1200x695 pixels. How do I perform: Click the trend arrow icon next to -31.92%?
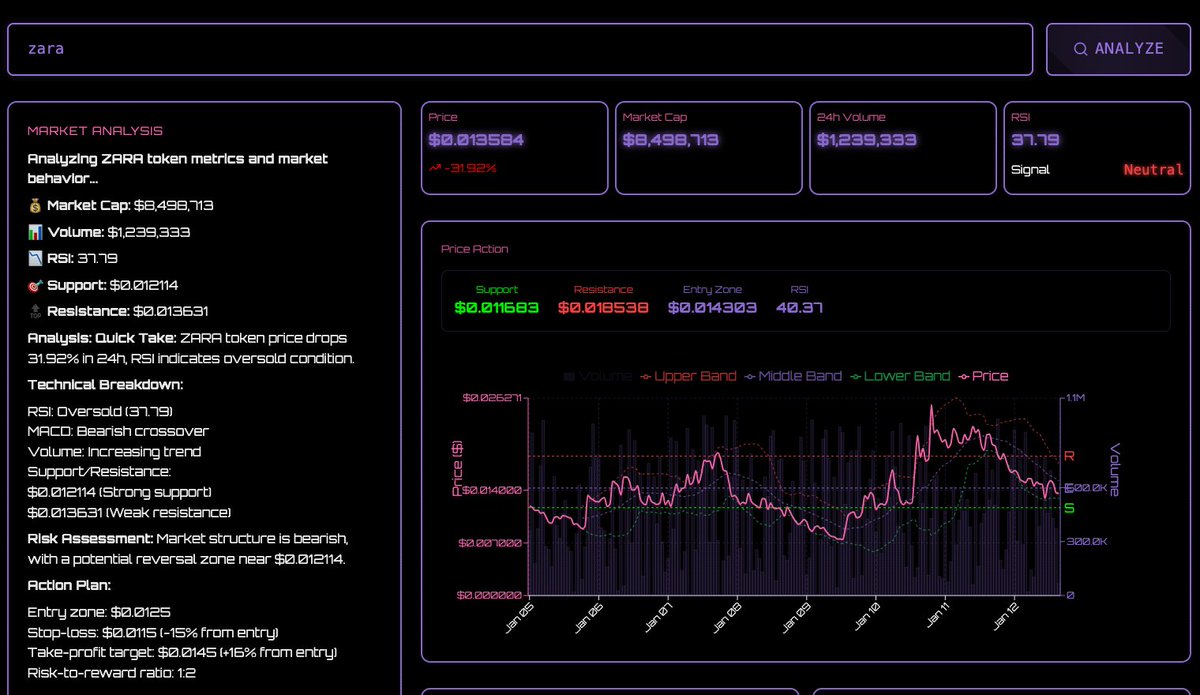[434, 168]
